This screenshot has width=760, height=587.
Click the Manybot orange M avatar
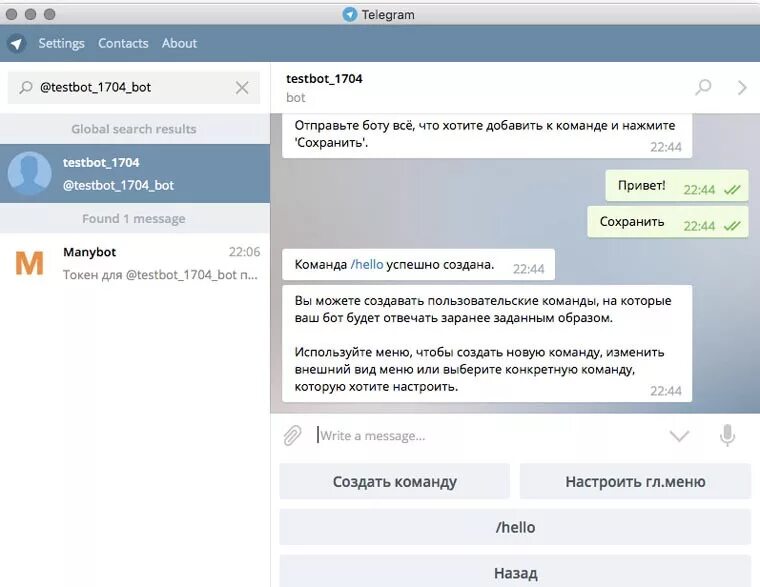click(29, 263)
